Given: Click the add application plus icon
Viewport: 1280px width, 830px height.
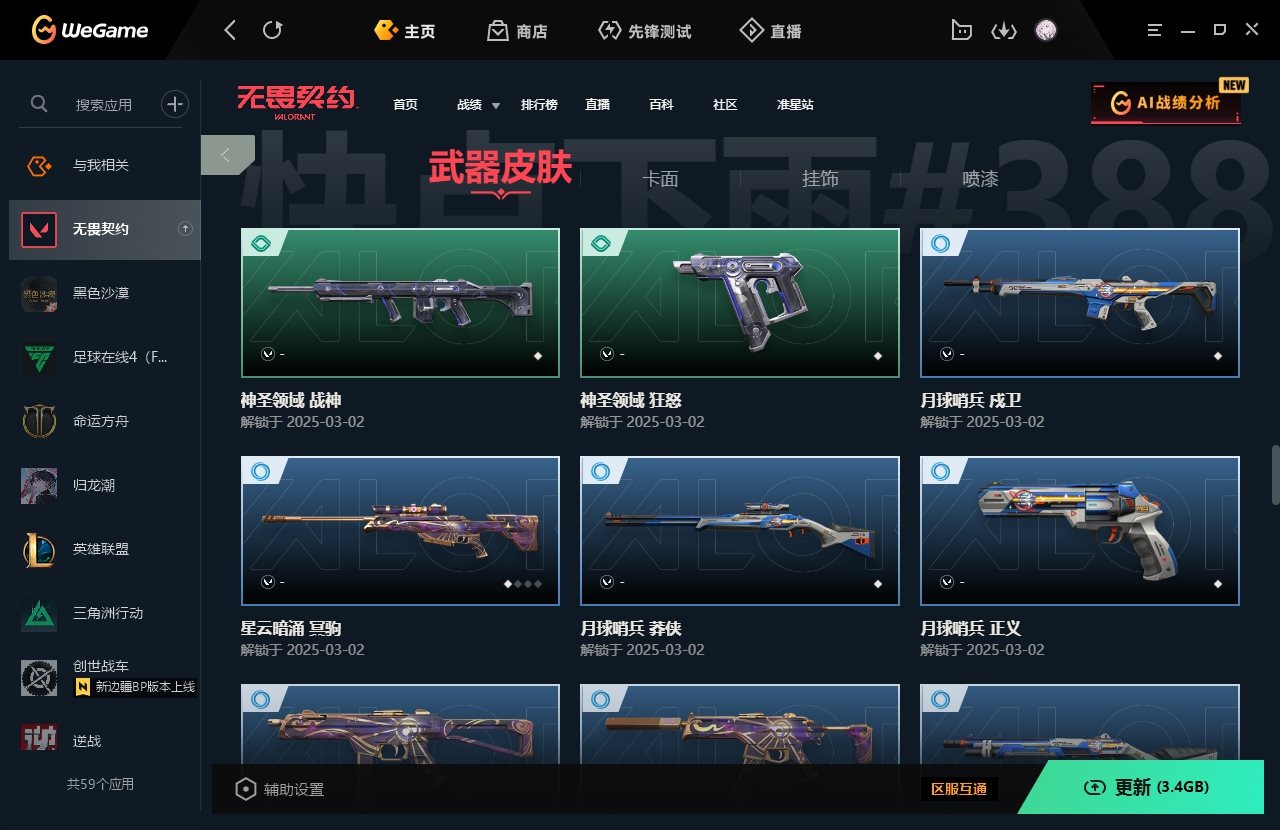Looking at the screenshot, I should coord(175,103).
